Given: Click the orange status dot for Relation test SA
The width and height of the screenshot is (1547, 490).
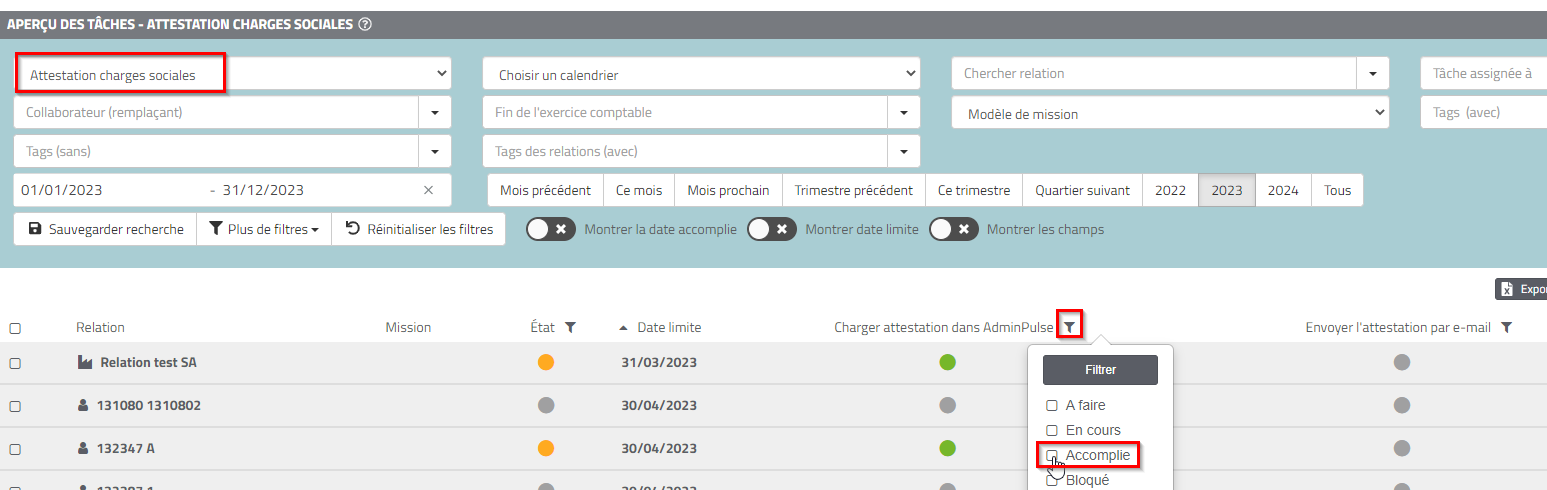Looking at the screenshot, I should point(546,362).
